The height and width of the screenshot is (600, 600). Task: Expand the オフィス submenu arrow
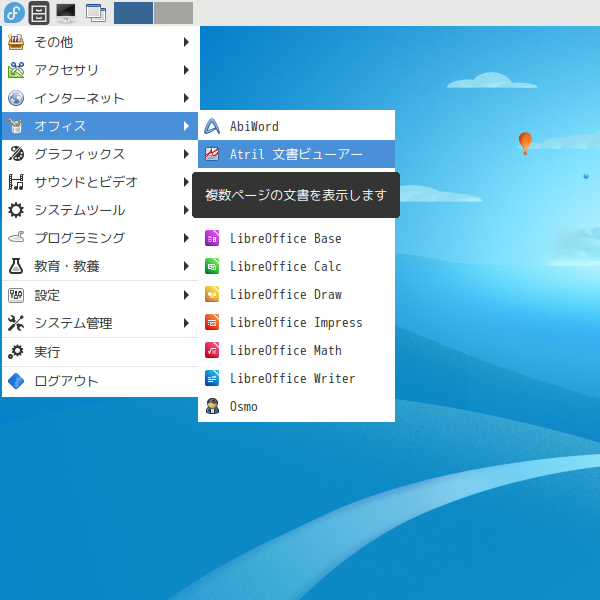186,126
